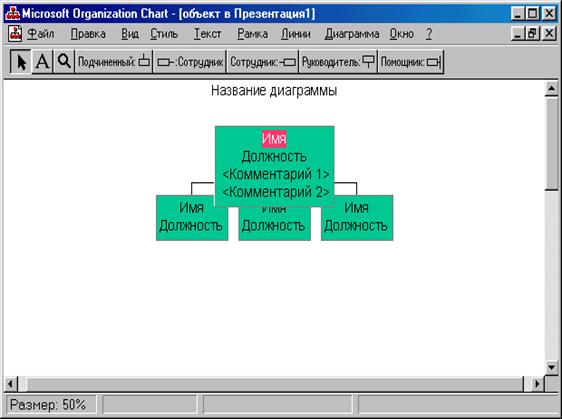Open the Линии menu
This screenshot has height=419, width=562.
tap(296, 34)
